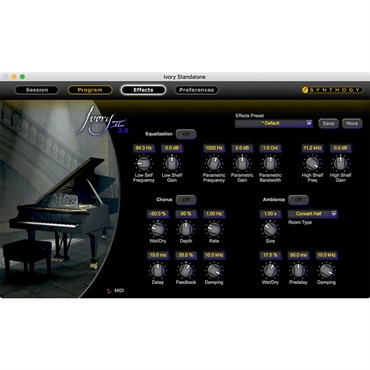Click the 11.2 kHz high shelf field

(x=312, y=148)
